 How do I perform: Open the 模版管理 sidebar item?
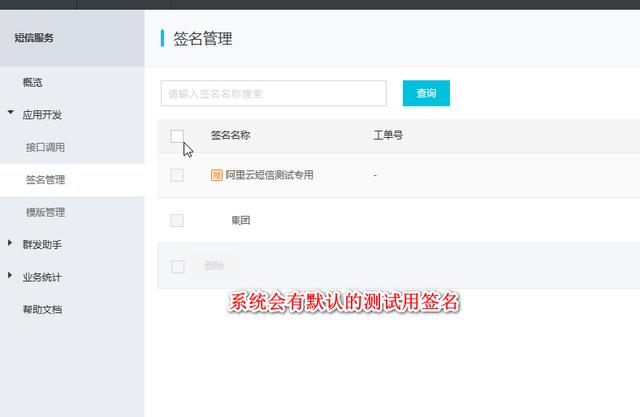[45, 212]
